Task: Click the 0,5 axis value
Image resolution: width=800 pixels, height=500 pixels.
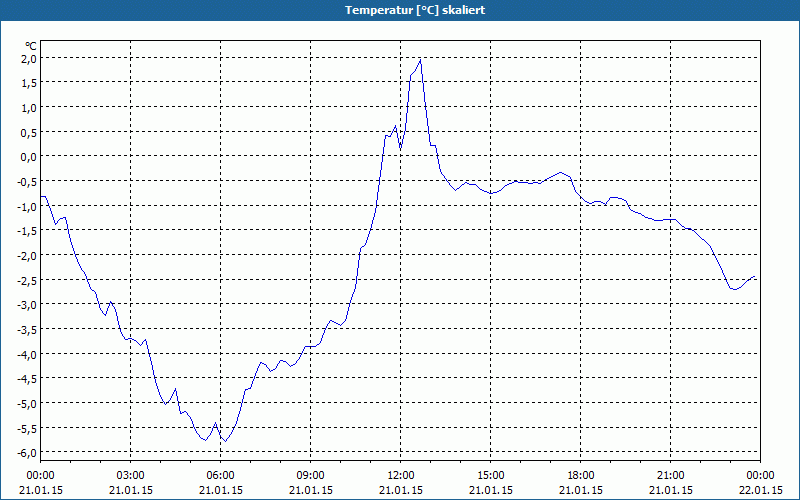Action: coord(30,132)
